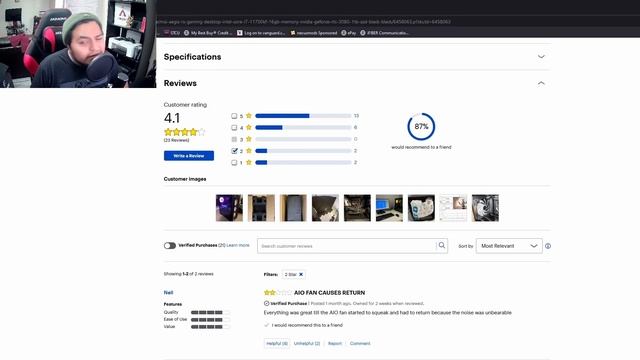Click the 2 star rating bar

[303, 151]
